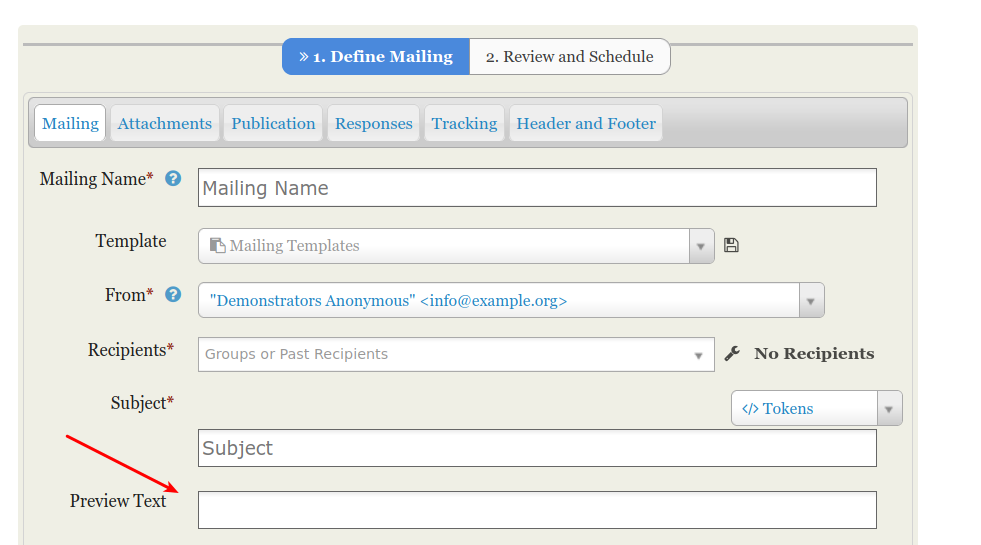
Task: Select the Mailing tab
Action: click(70, 124)
